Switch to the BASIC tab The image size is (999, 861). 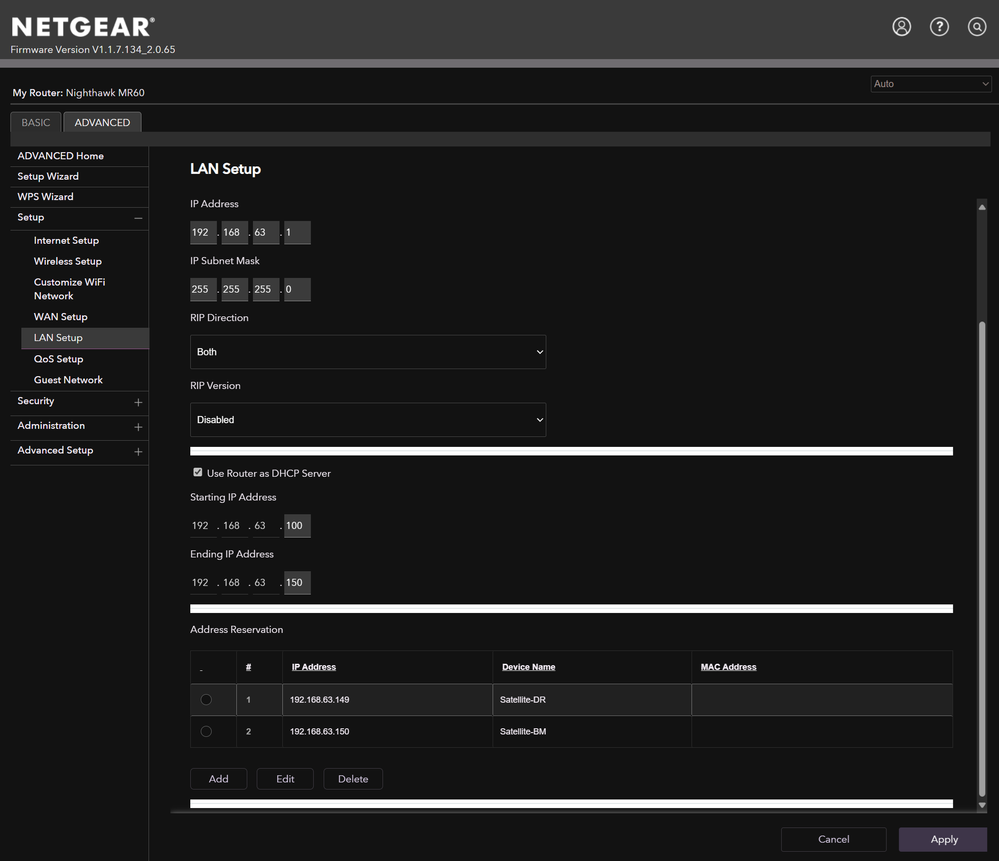point(36,123)
